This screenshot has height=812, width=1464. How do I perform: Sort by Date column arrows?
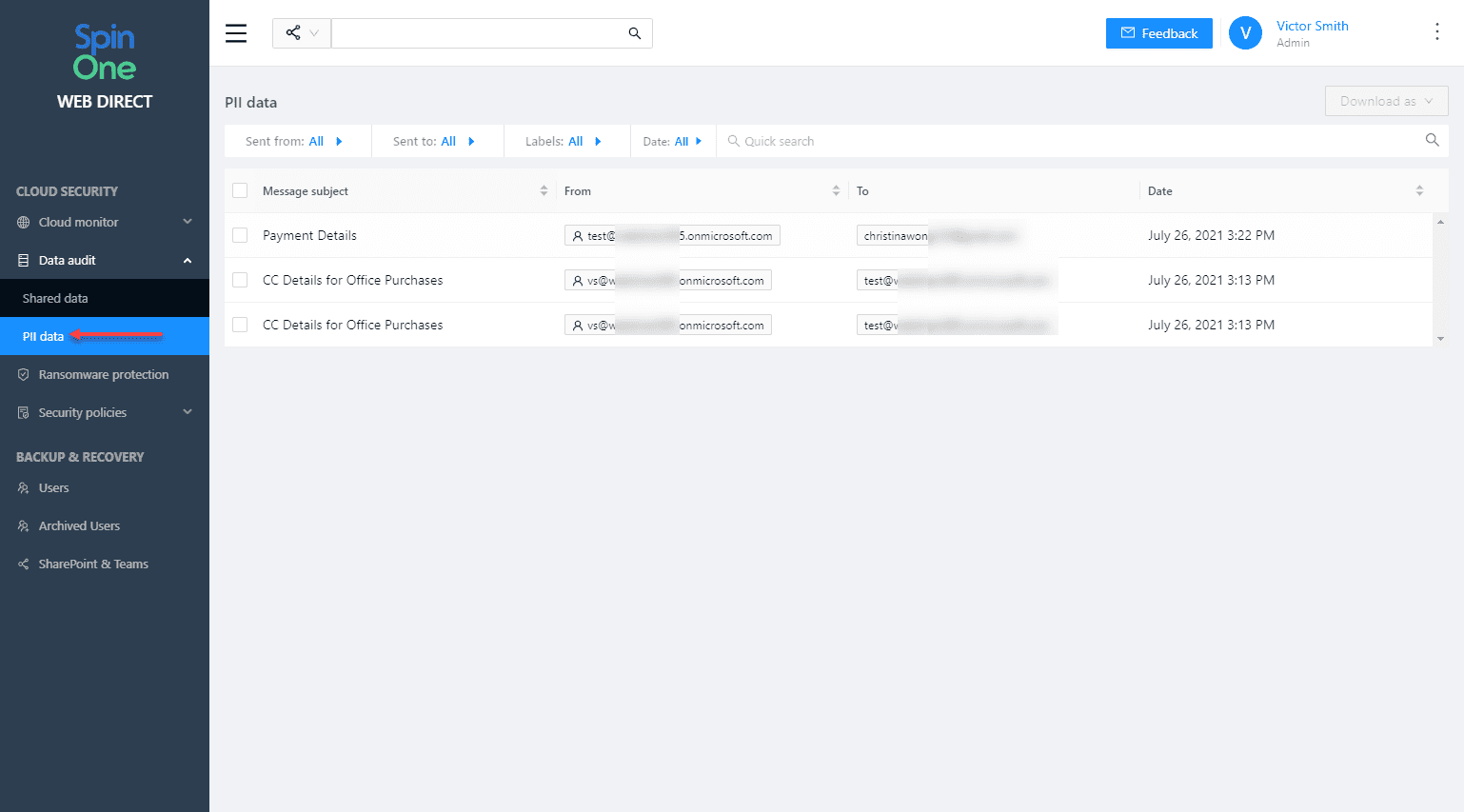(1419, 190)
